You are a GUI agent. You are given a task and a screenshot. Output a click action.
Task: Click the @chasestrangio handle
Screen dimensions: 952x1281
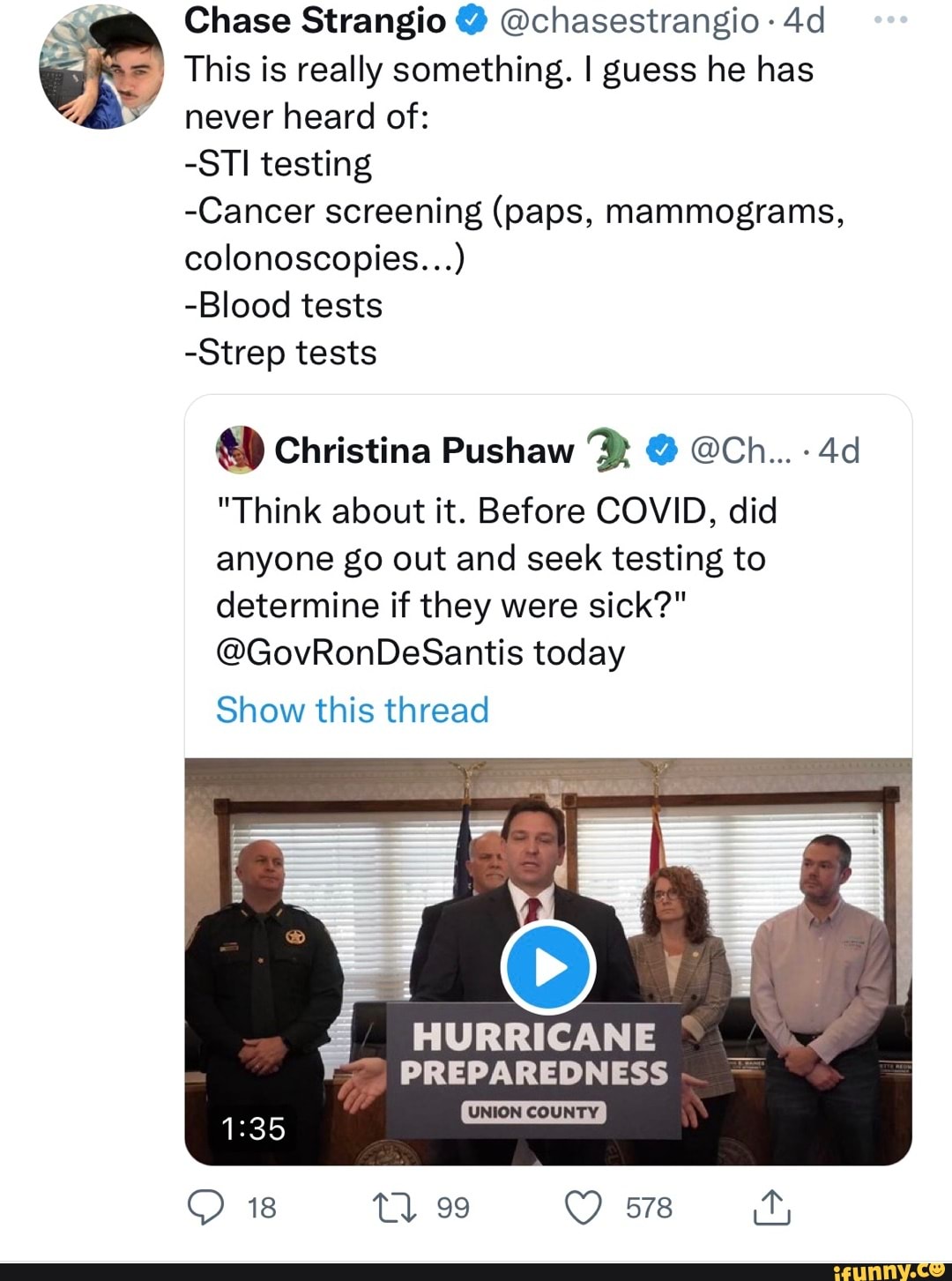pos(629,20)
